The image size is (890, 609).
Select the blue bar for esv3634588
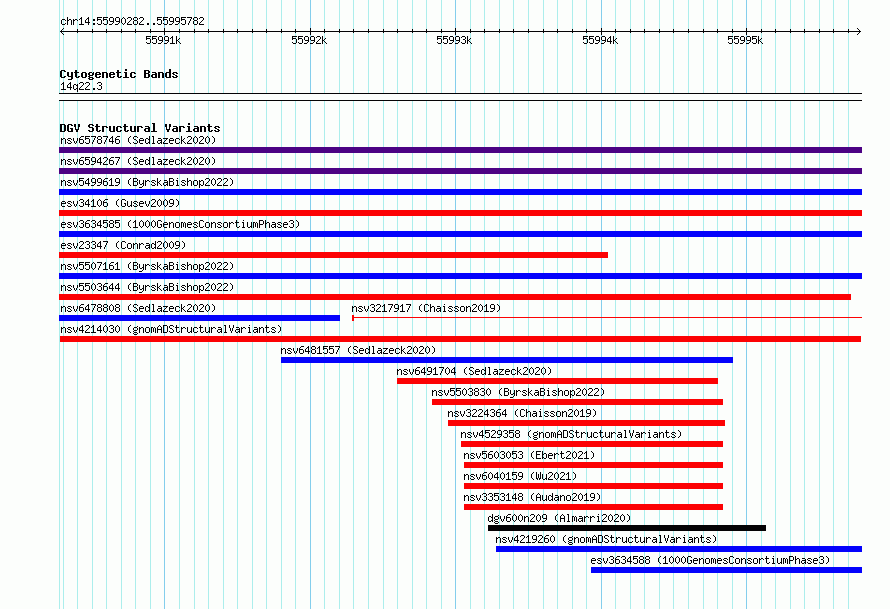click(727, 570)
